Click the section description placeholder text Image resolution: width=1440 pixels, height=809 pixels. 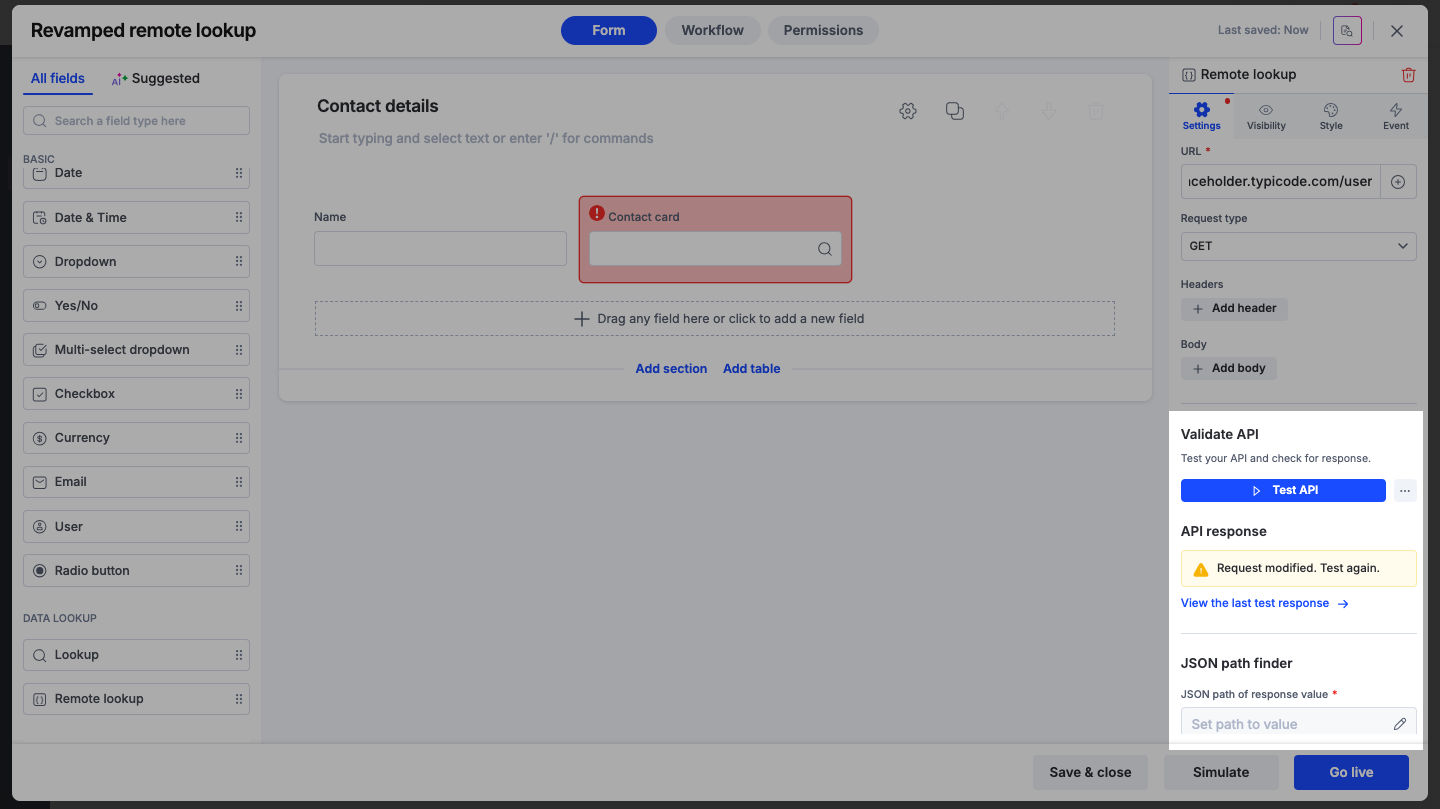click(x=486, y=139)
